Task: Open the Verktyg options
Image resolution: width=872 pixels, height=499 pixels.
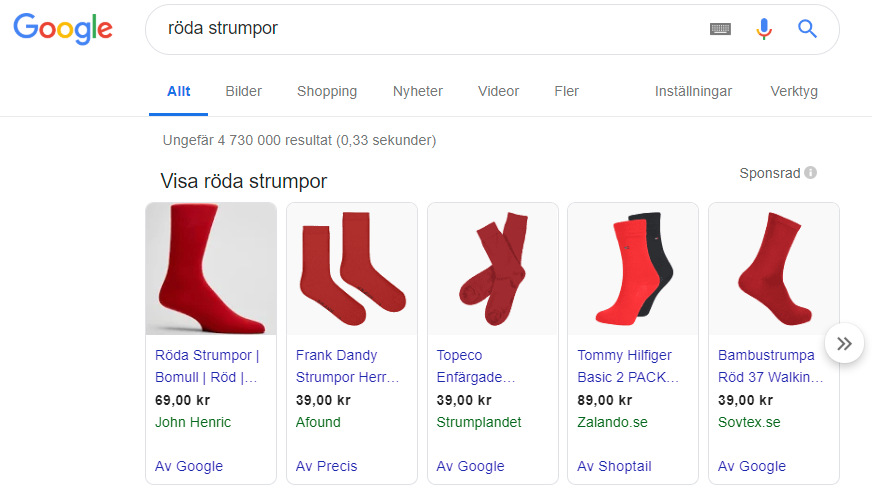Action: tap(794, 91)
